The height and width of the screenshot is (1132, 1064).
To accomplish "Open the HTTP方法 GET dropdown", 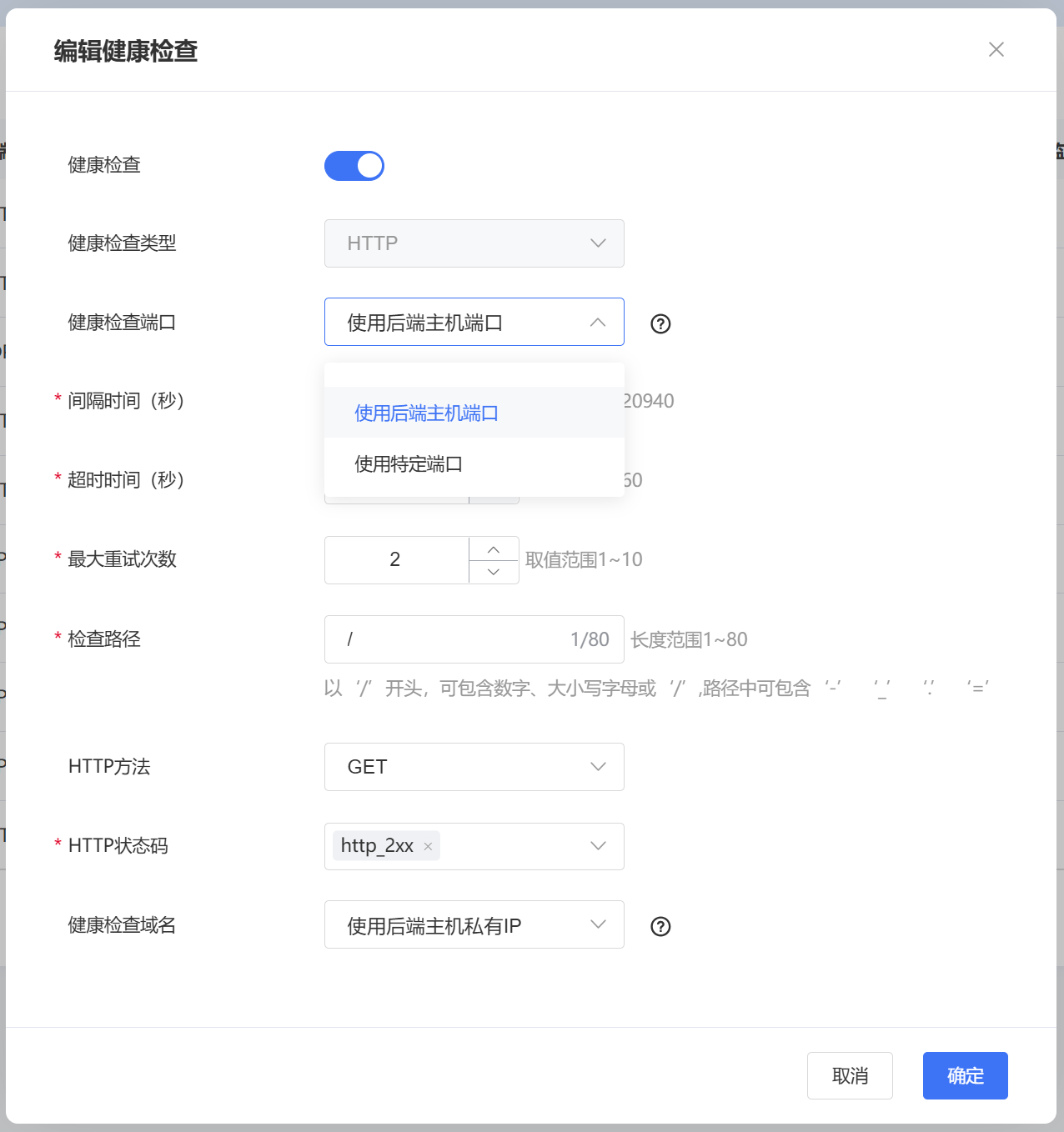I will pos(474,767).
